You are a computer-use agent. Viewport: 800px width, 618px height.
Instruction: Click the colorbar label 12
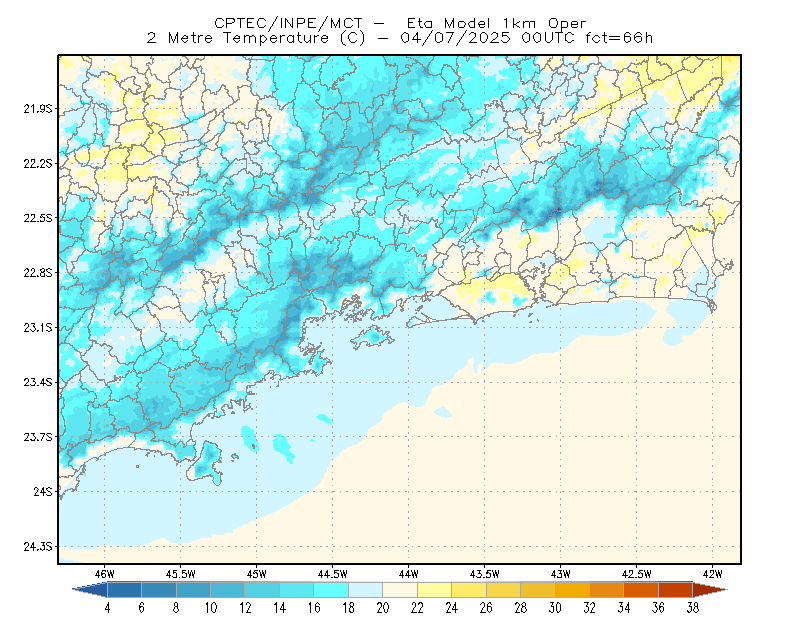point(245,608)
